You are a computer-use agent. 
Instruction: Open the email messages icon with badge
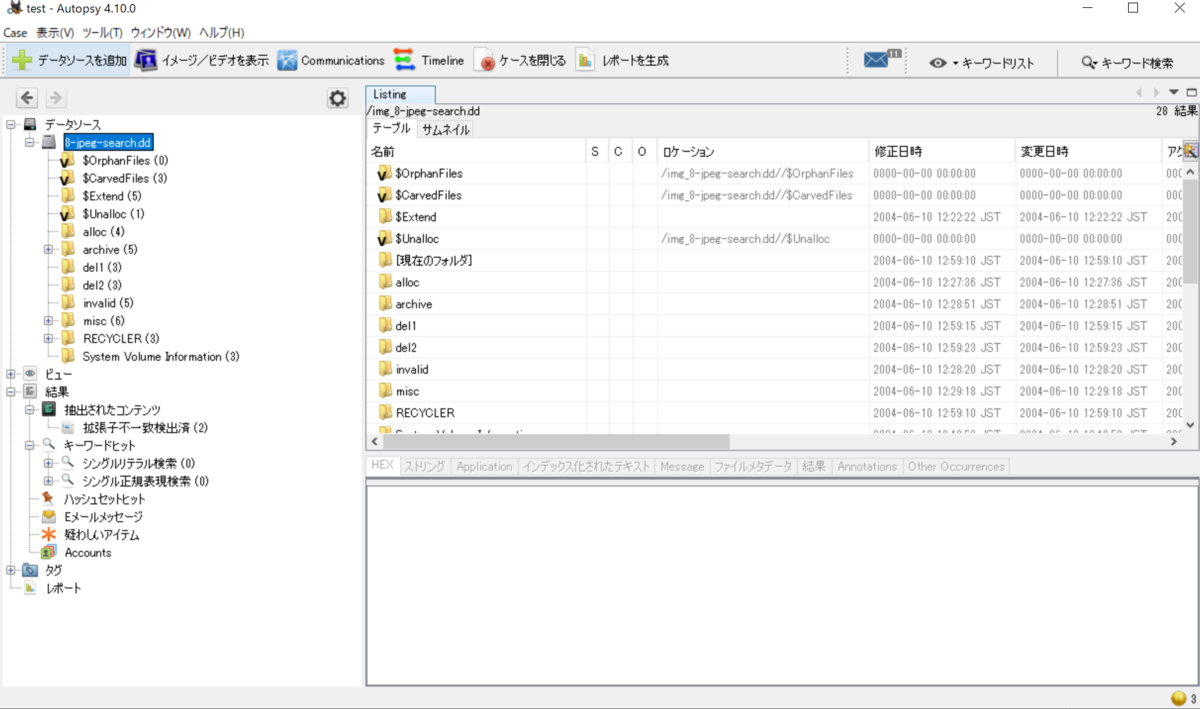[875, 59]
